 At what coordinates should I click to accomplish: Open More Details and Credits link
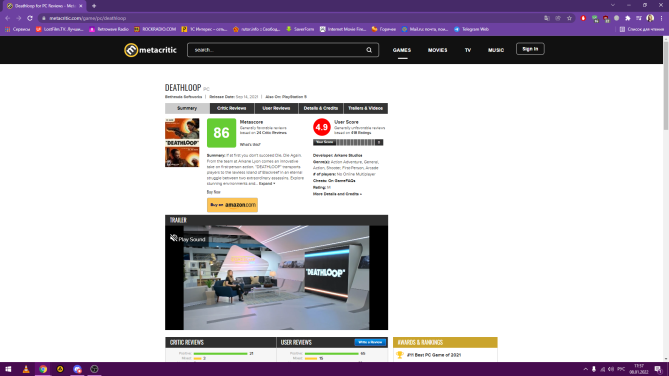(x=337, y=194)
